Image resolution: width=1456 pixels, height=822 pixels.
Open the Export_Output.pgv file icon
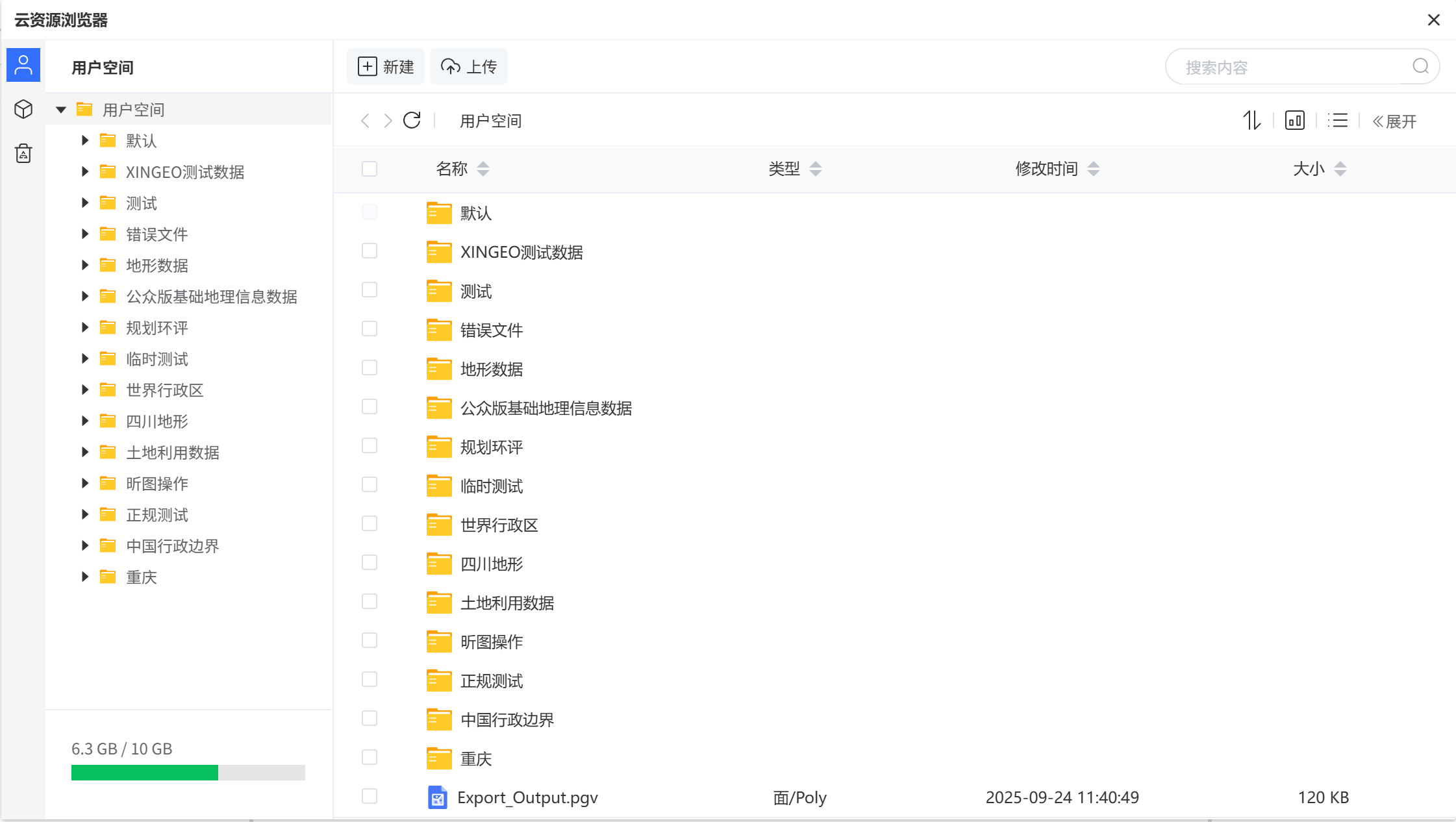[438, 797]
